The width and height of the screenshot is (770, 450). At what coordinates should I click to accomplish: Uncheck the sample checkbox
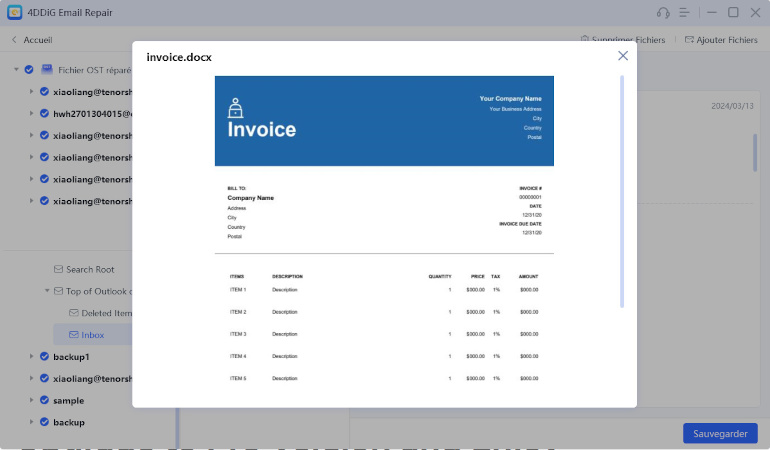(44, 400)
